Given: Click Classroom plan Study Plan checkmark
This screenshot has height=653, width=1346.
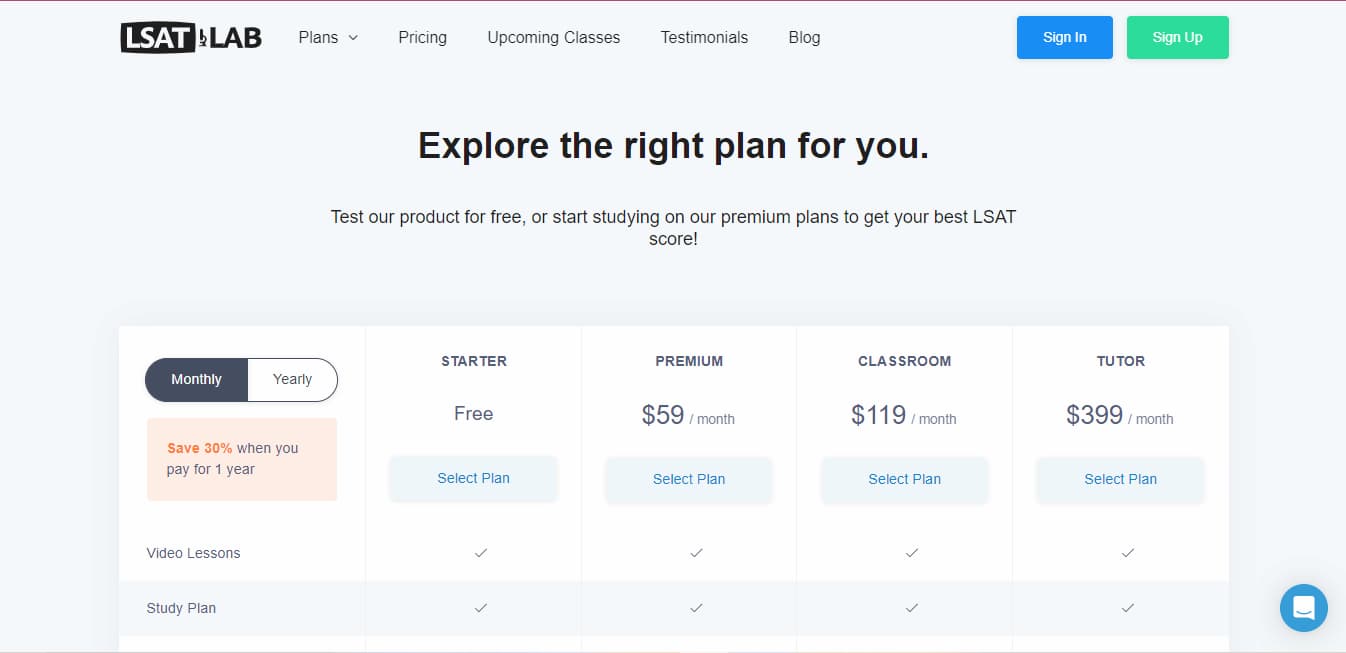Looking at the screenshot, I should point(912,607).
